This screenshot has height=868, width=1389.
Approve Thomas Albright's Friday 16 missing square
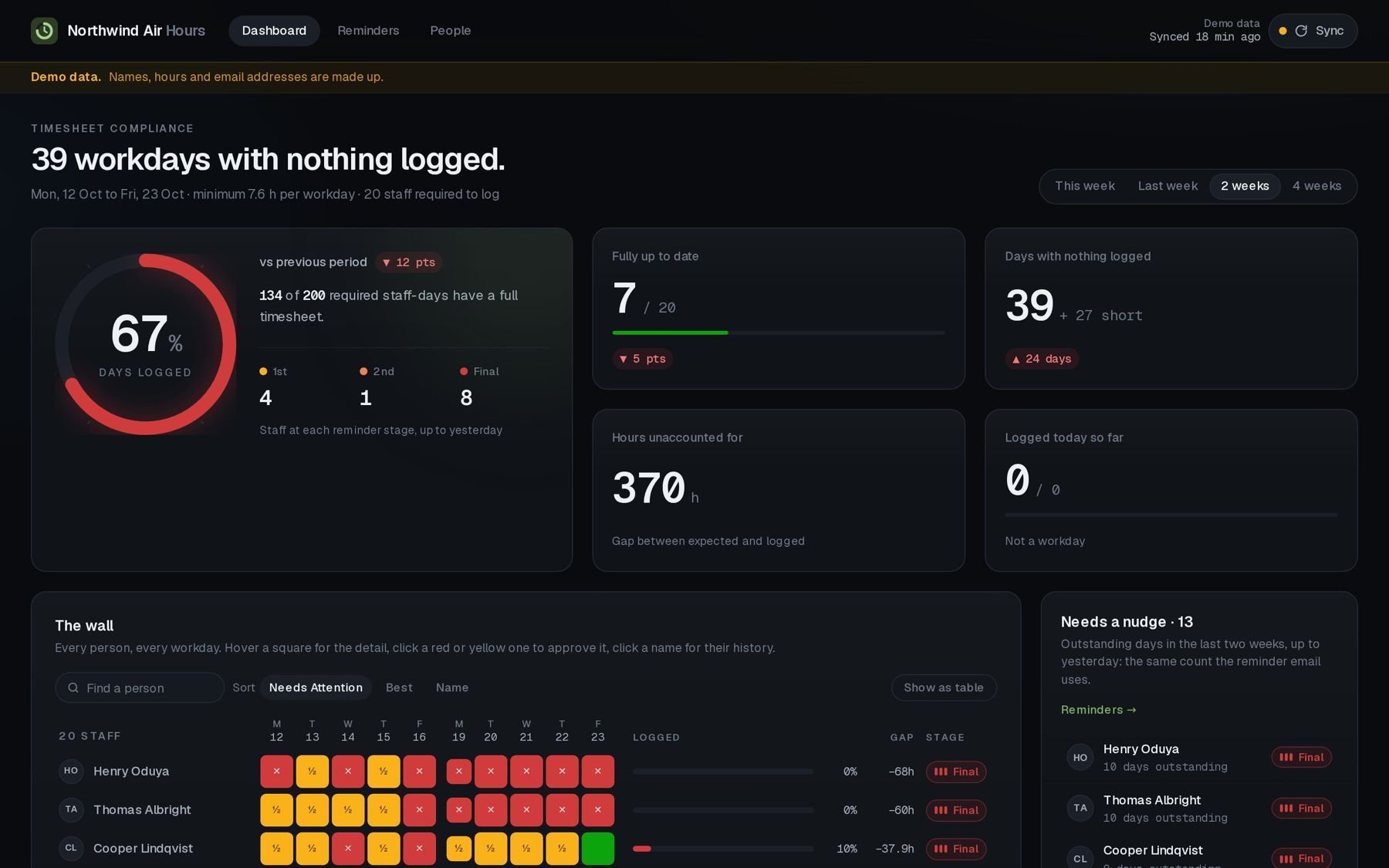click(420, 810)
